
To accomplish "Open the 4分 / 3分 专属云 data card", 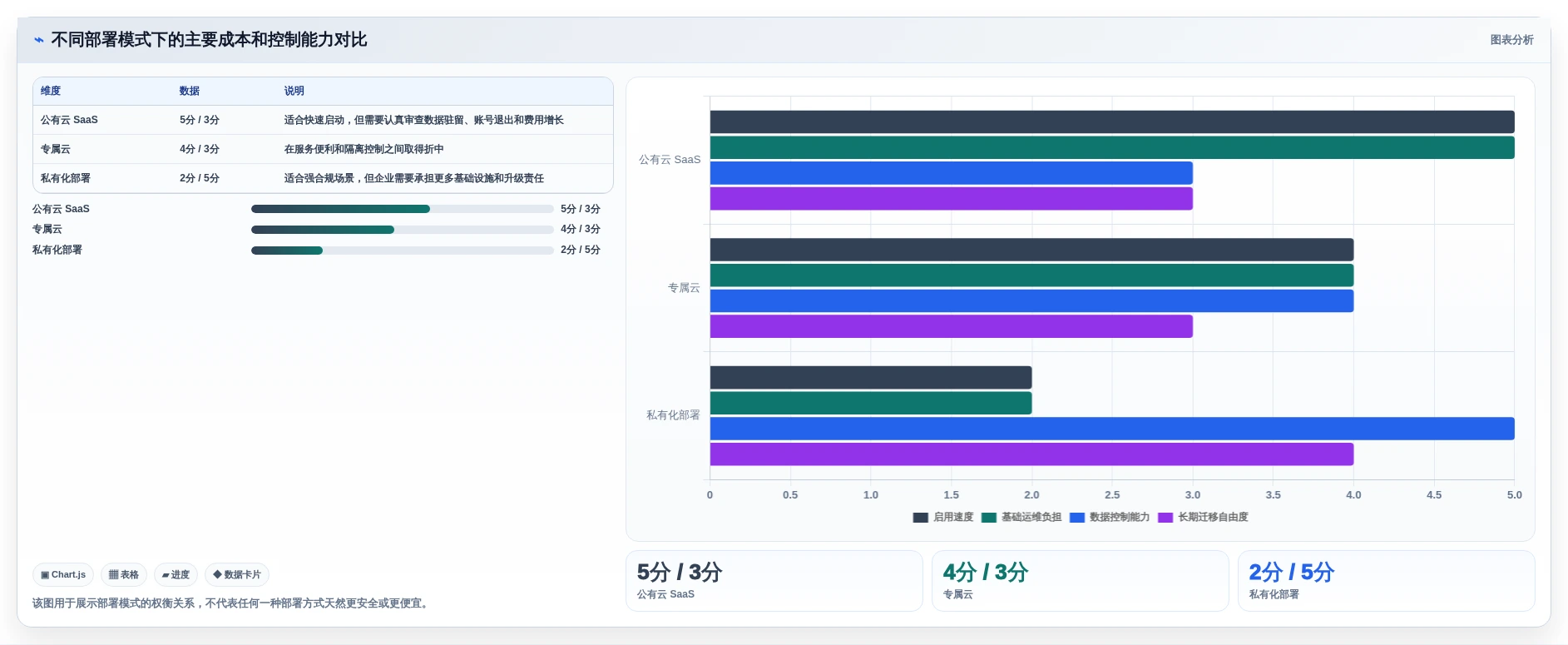I will tap(1080, 581).
